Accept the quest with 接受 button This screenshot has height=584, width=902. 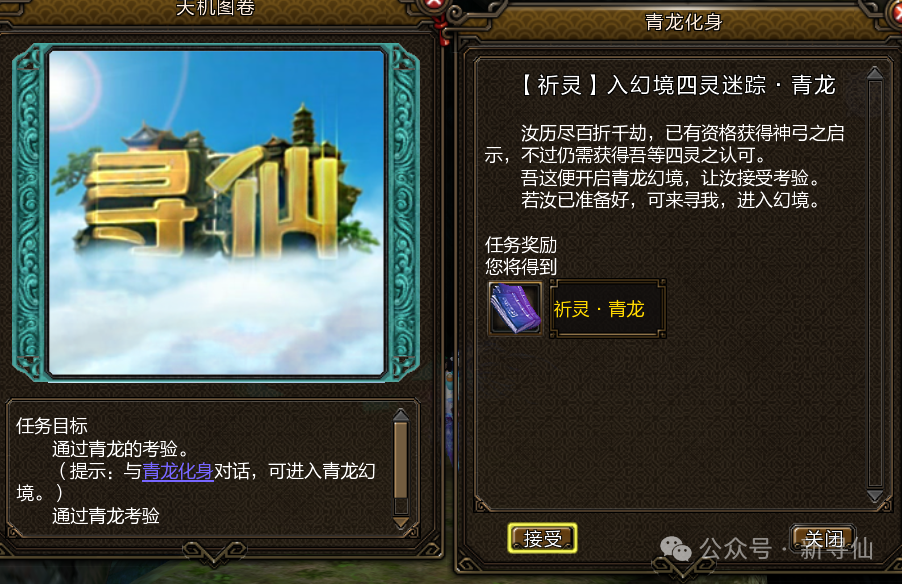point(542,539)
